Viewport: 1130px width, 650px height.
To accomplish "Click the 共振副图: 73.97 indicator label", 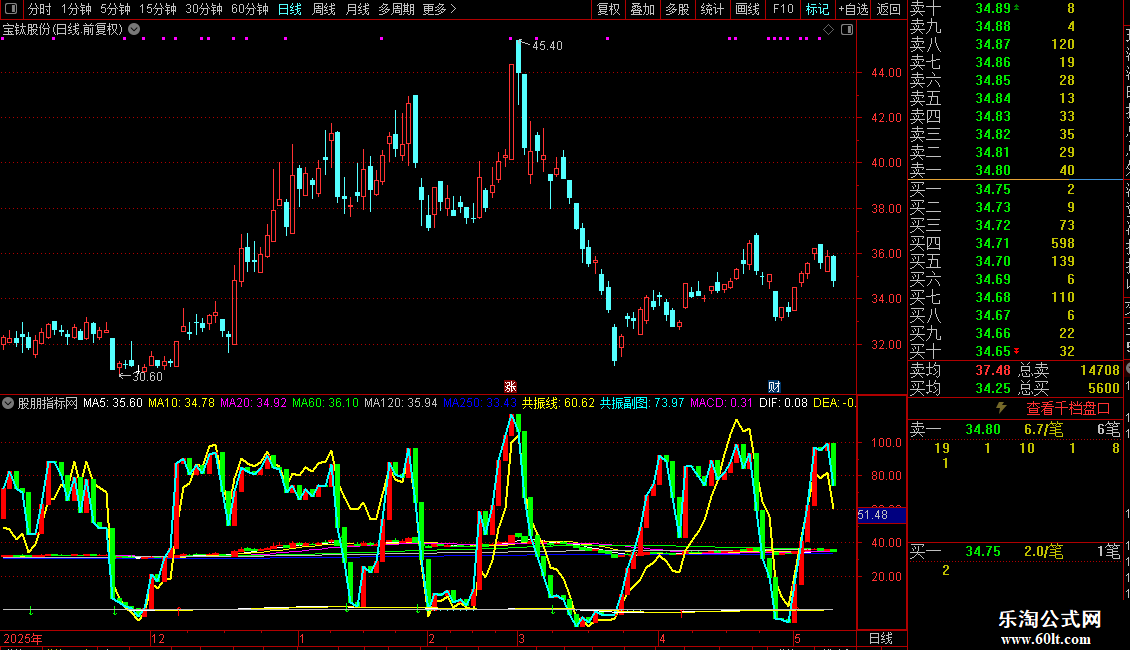I will [642, 403].
